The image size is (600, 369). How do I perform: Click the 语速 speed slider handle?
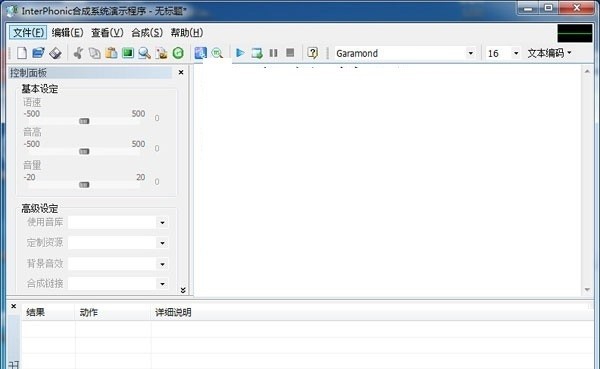click(84, 121)
